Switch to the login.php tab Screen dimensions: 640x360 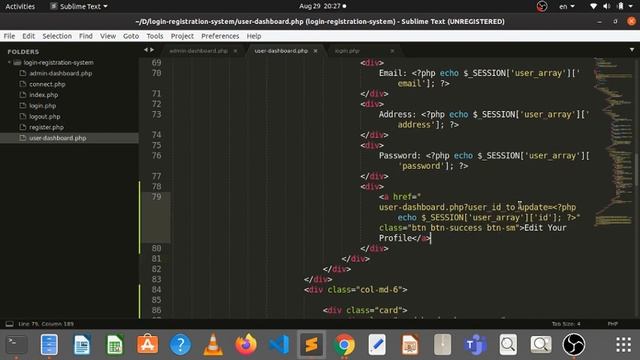347,51
